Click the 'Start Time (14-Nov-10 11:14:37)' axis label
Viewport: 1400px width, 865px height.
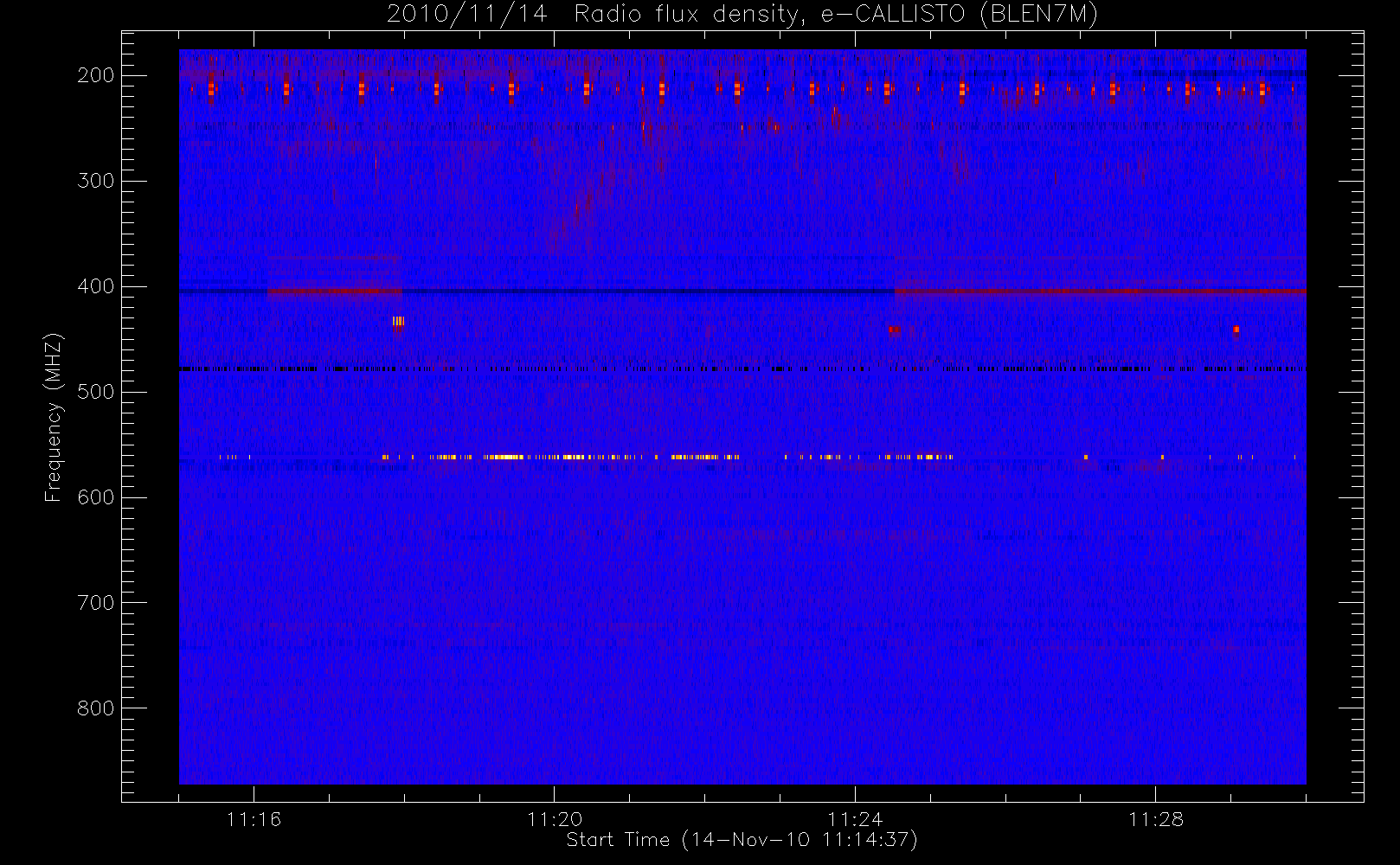pos(742,840)
